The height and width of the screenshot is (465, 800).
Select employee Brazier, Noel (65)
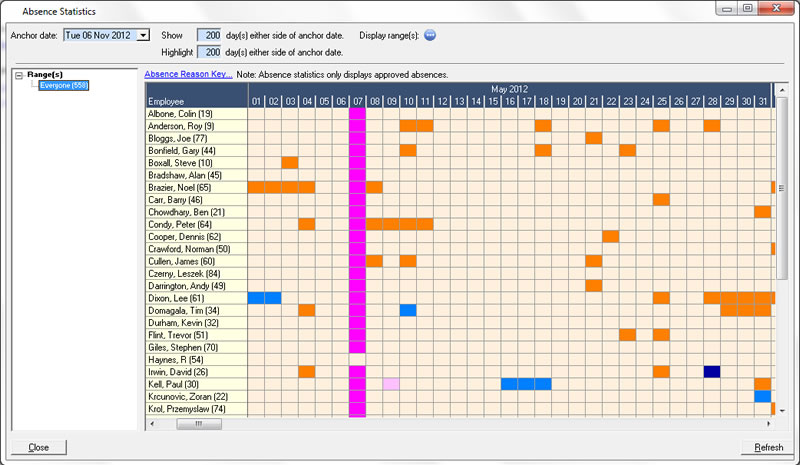click(180, 187)
